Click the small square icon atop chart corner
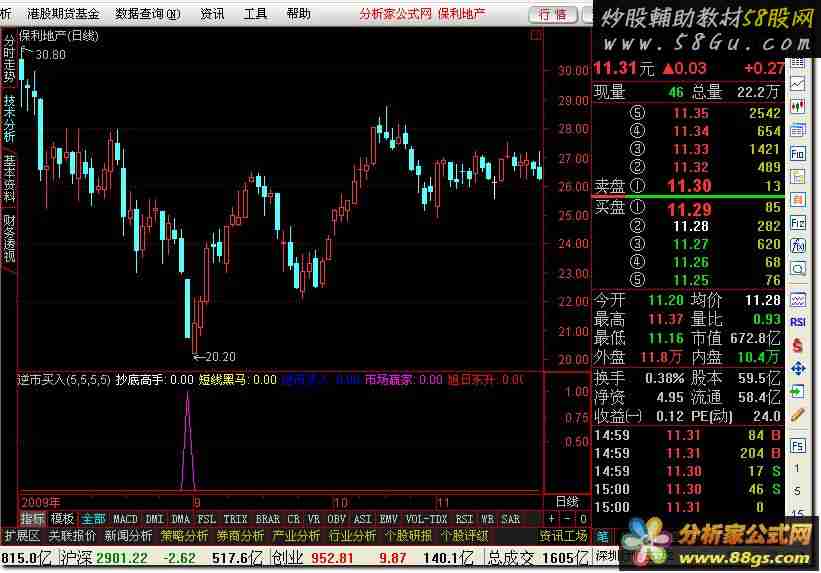This screenshot has height=573, width=821. (536, 36)
